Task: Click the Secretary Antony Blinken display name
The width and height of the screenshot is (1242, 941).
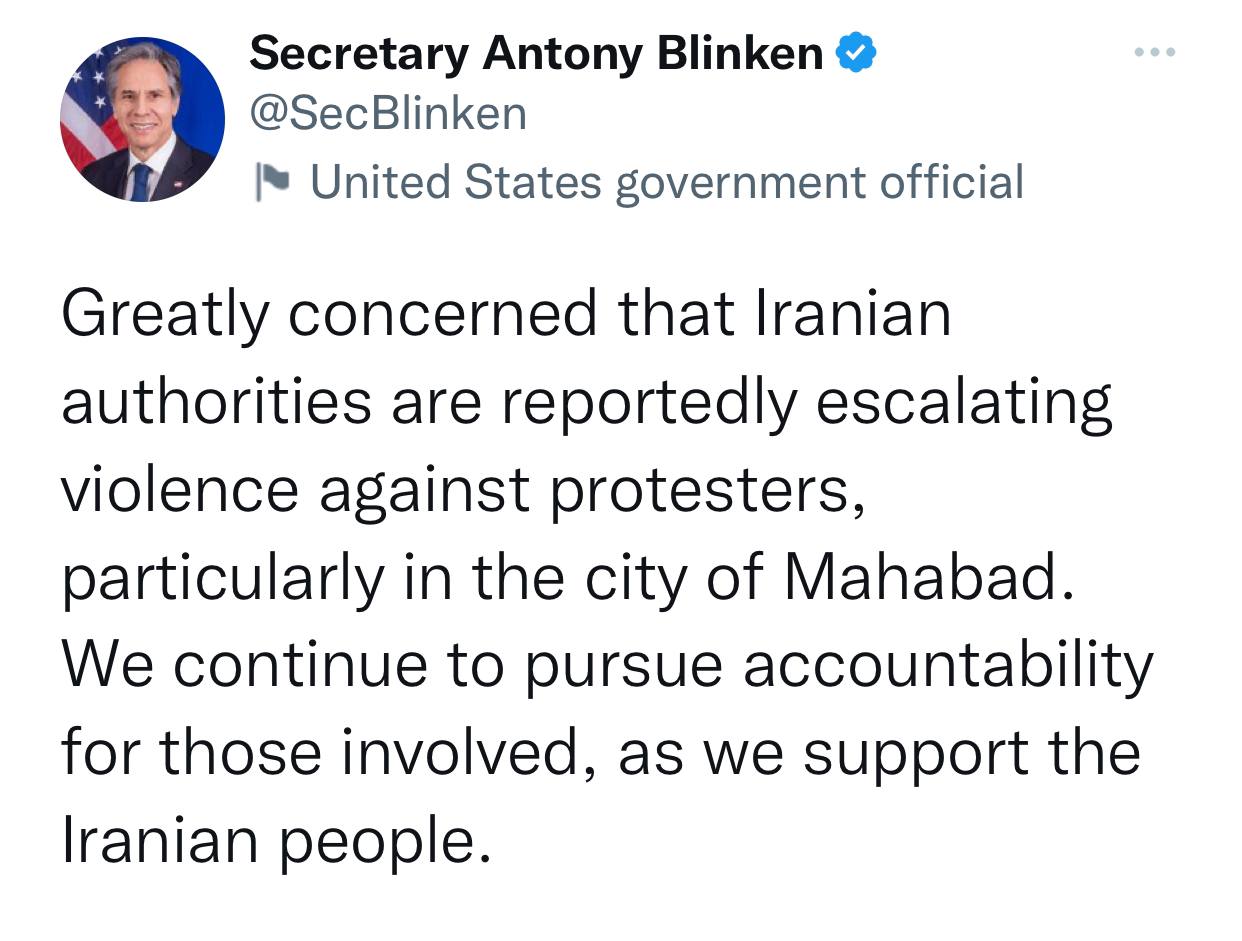Action: 536,54
